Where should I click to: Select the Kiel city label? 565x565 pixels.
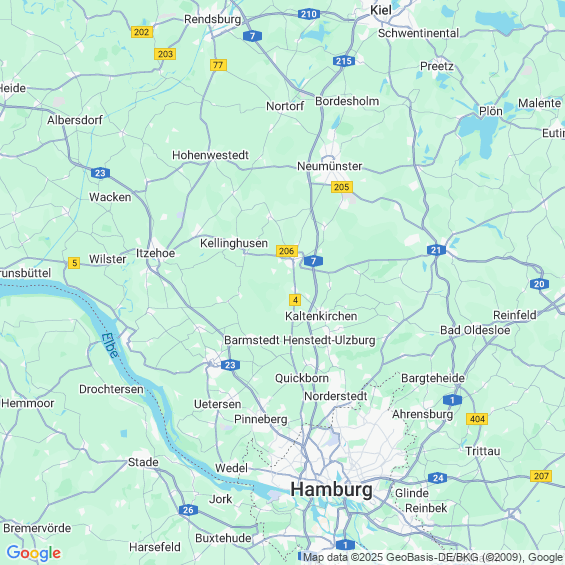tap(381, 10)
